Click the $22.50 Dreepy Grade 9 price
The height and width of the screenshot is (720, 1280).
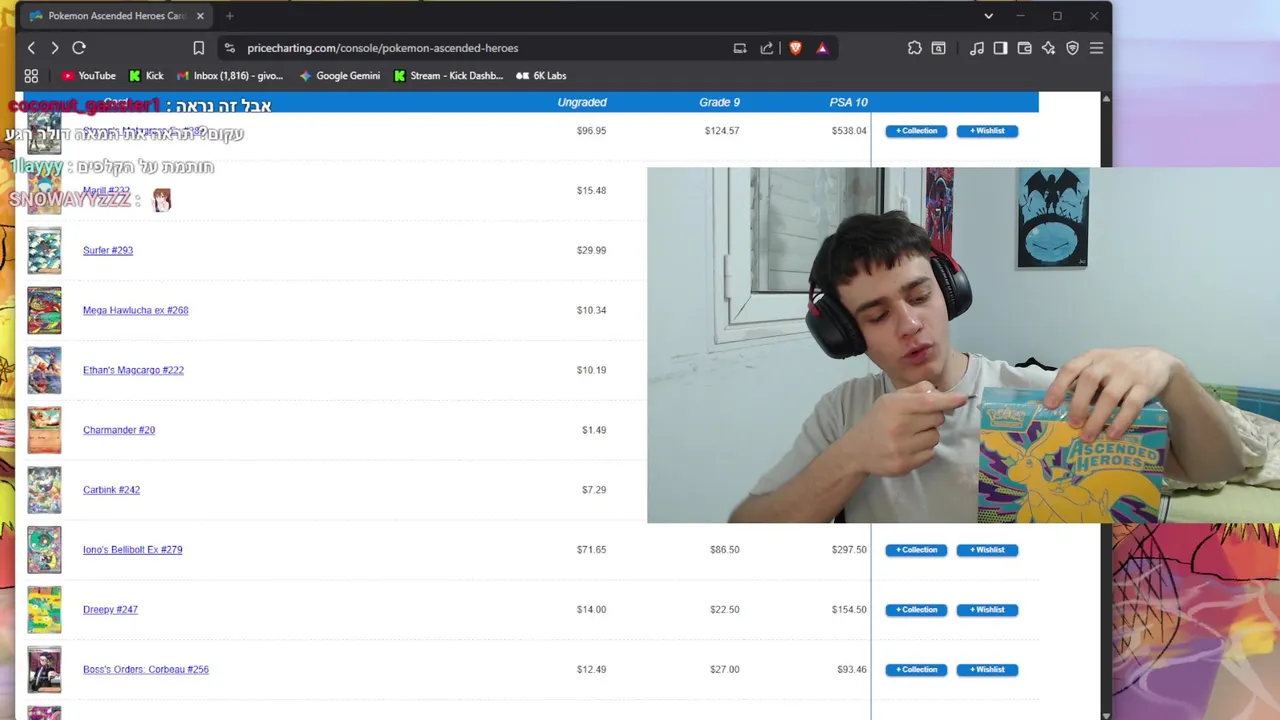click(724, 610)
